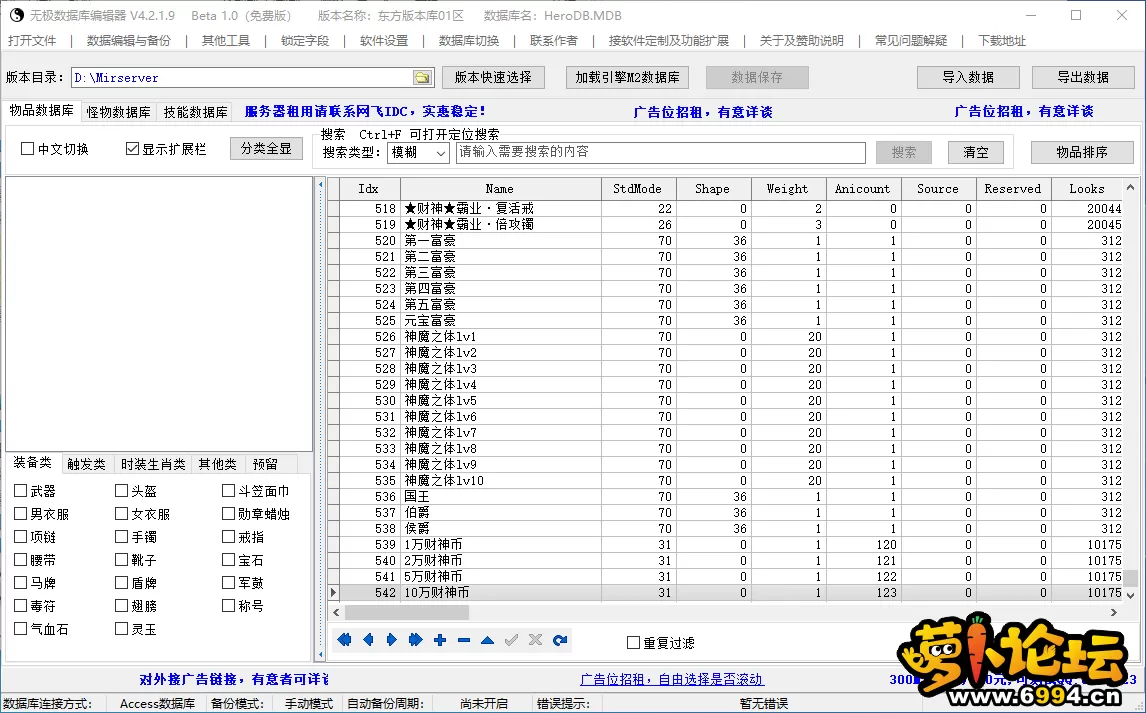Screen dimensions: 1146x713
Task: Select the row named 神魔之体lv10
Action: click(726, 481)
